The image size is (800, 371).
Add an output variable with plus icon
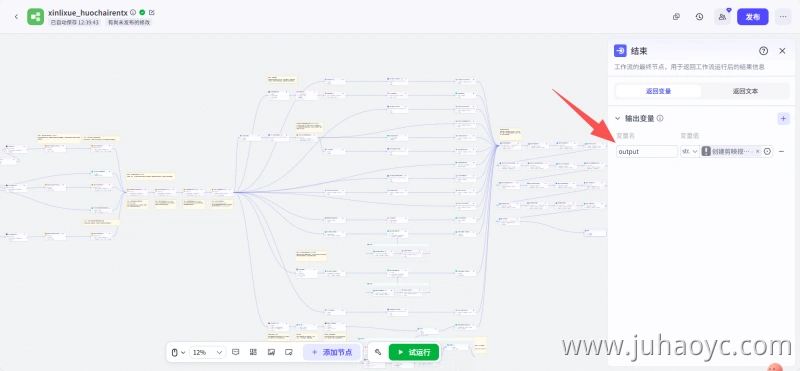click(783, 118)
